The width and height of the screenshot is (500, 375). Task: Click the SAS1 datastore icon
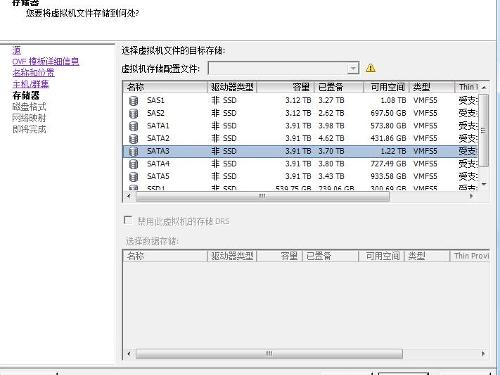click(x=133, y=101)
